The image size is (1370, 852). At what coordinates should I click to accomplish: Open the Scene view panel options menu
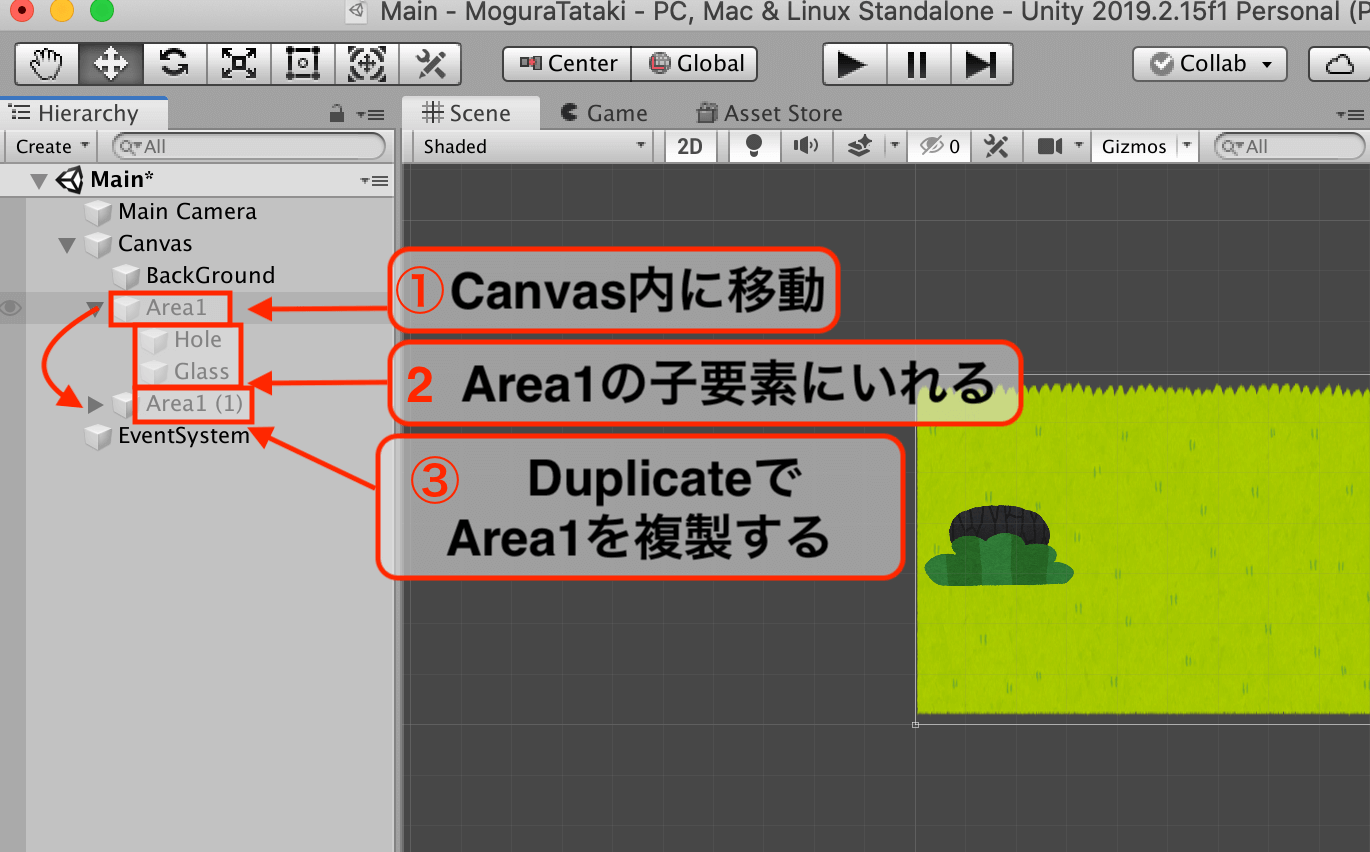(x=1349, y=115)
